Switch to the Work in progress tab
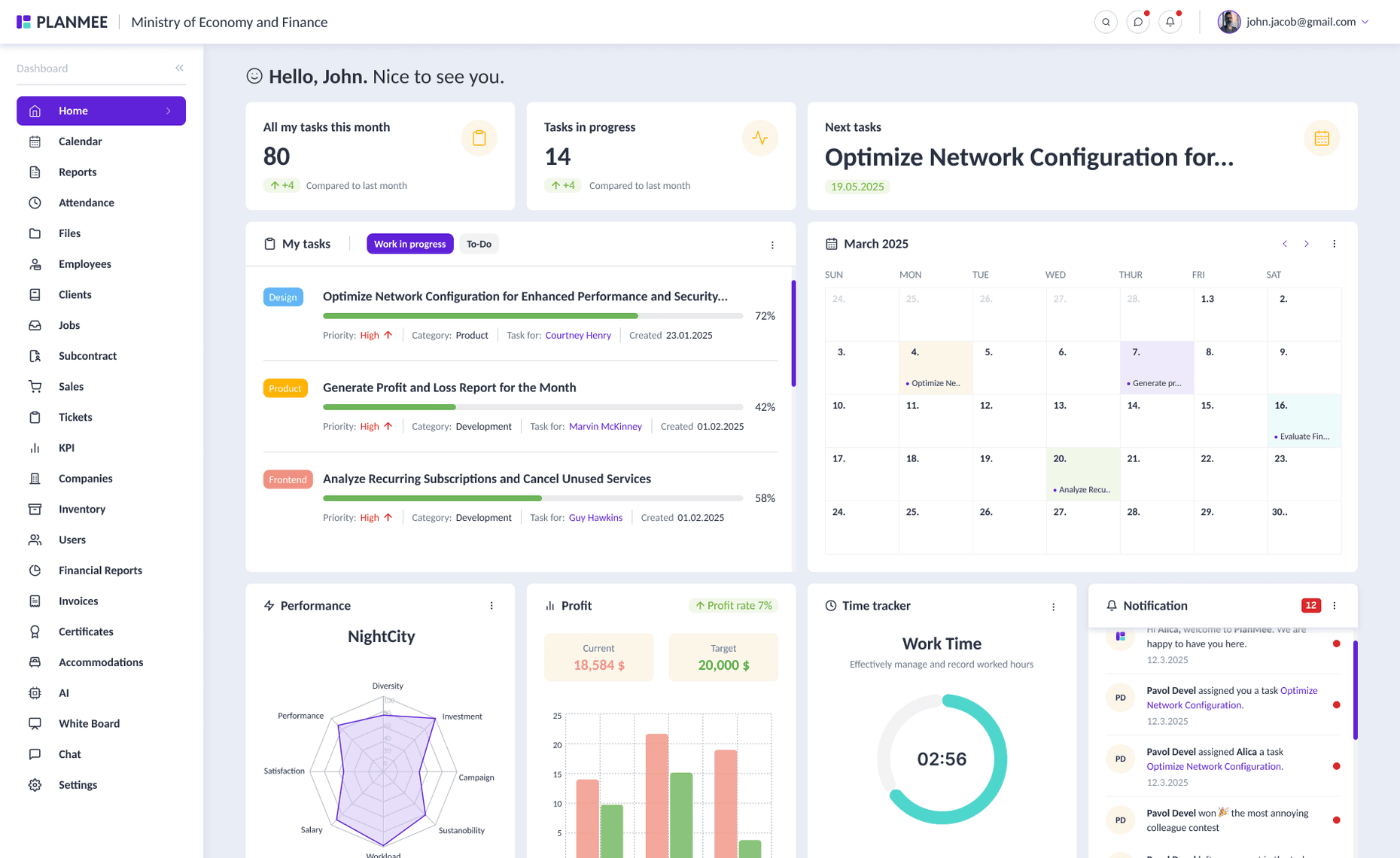Image resolution: width=1400 pixels, height=858 pixels. pos(410,244)
